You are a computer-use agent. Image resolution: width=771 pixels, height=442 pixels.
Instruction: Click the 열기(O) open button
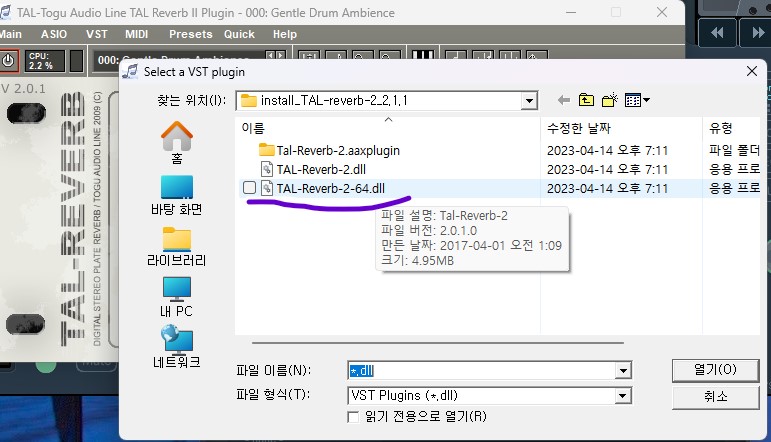pos(715,370)
